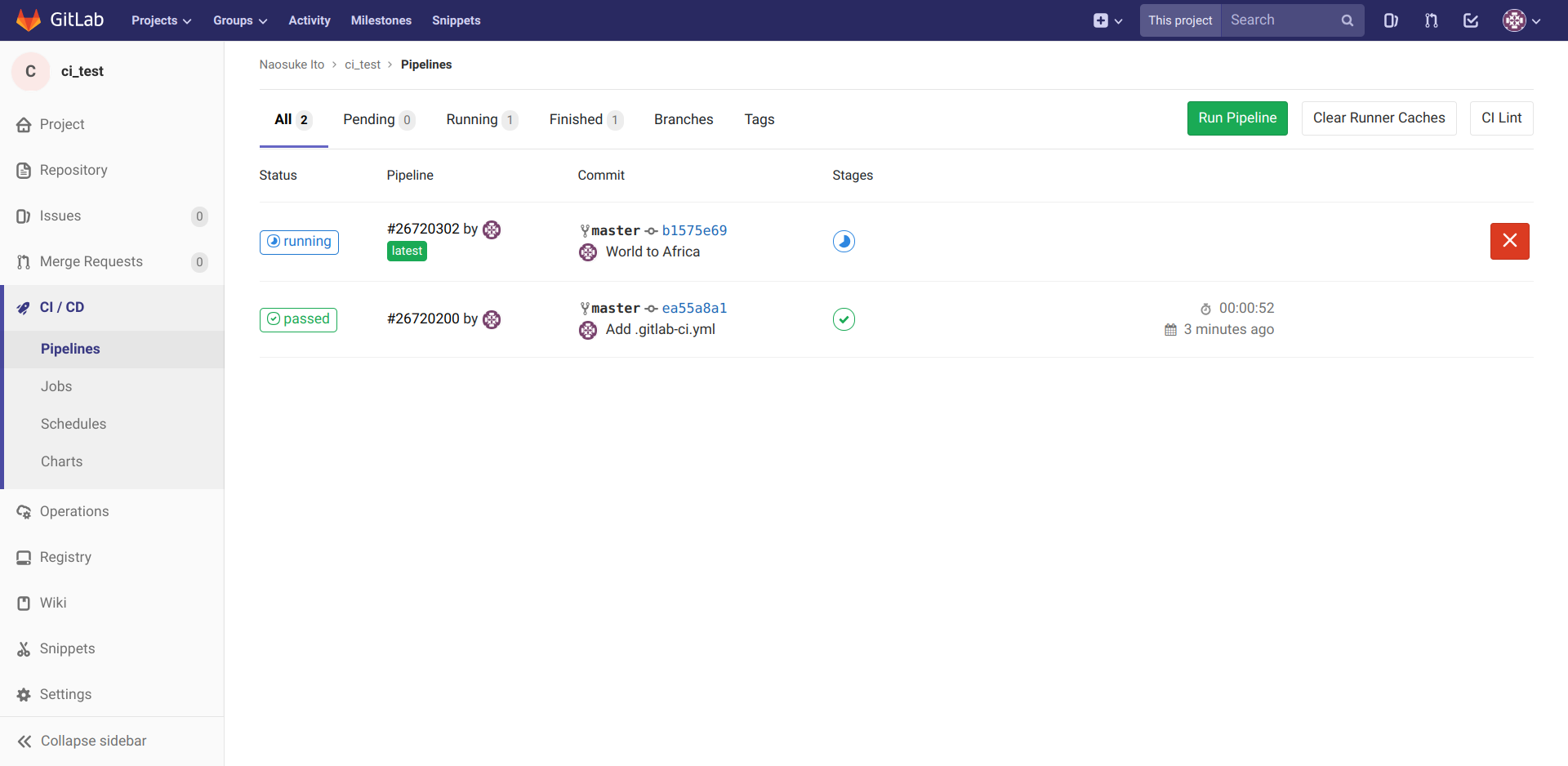The image size is (1568, 766).
Task: Open Add .gitlab-ci.yml commit message
Action: coord(661,329)
